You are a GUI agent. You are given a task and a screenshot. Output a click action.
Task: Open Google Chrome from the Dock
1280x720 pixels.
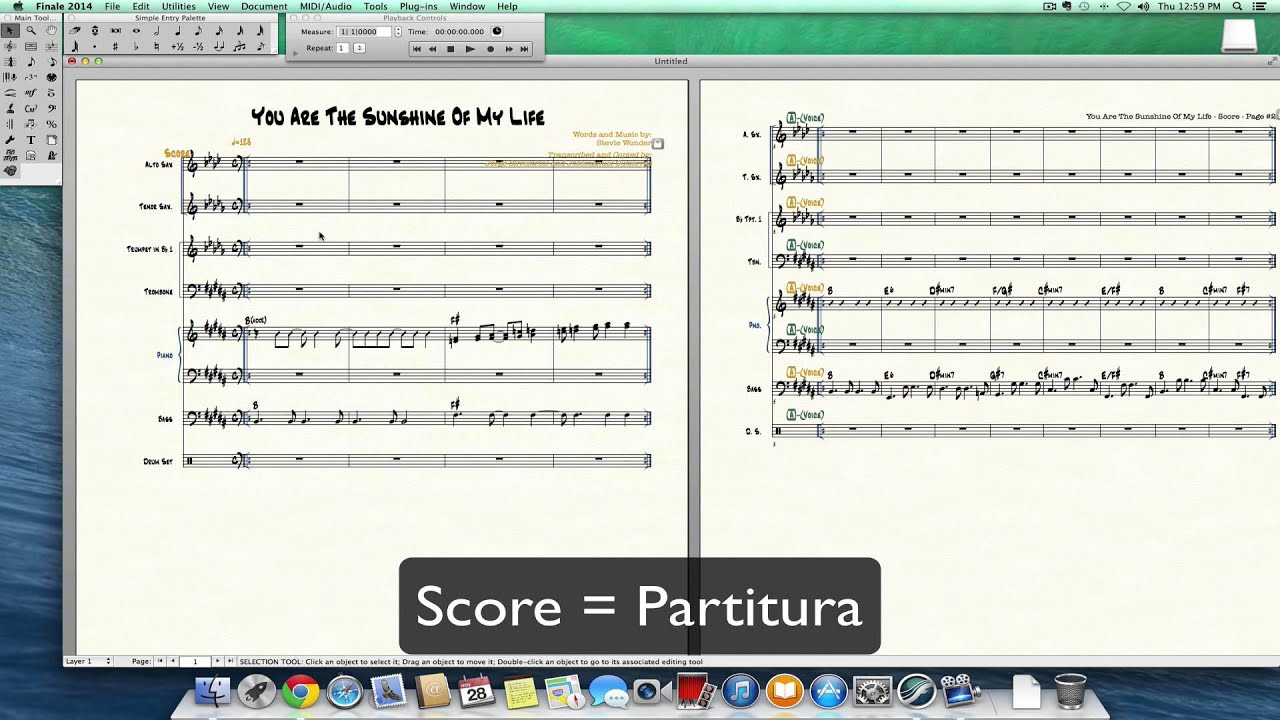[300, 692]
